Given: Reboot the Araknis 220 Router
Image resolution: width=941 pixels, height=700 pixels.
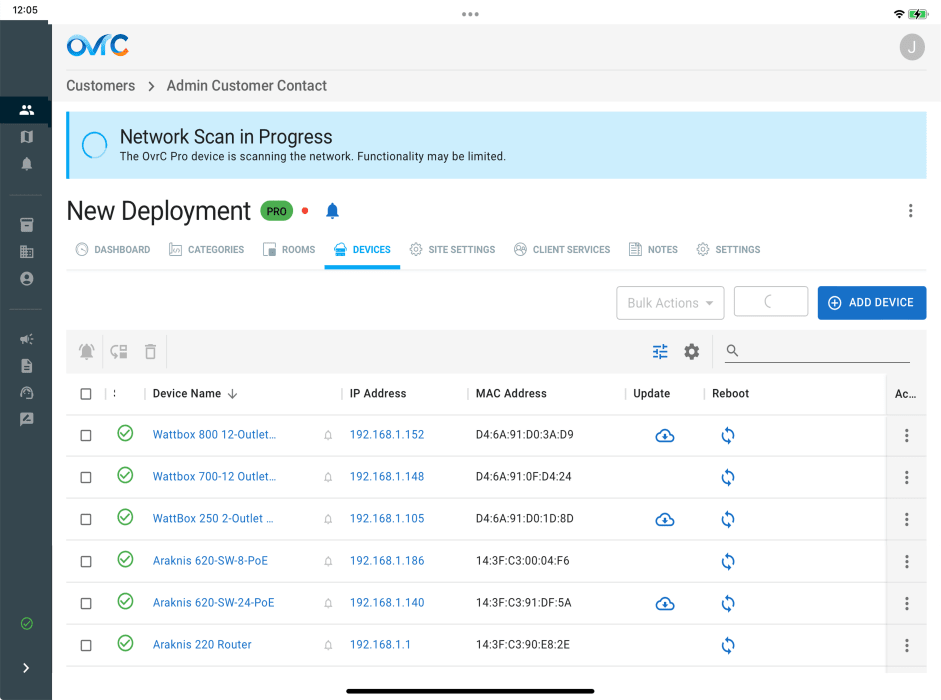Looking at the screenshot, I should click(728, 645).
